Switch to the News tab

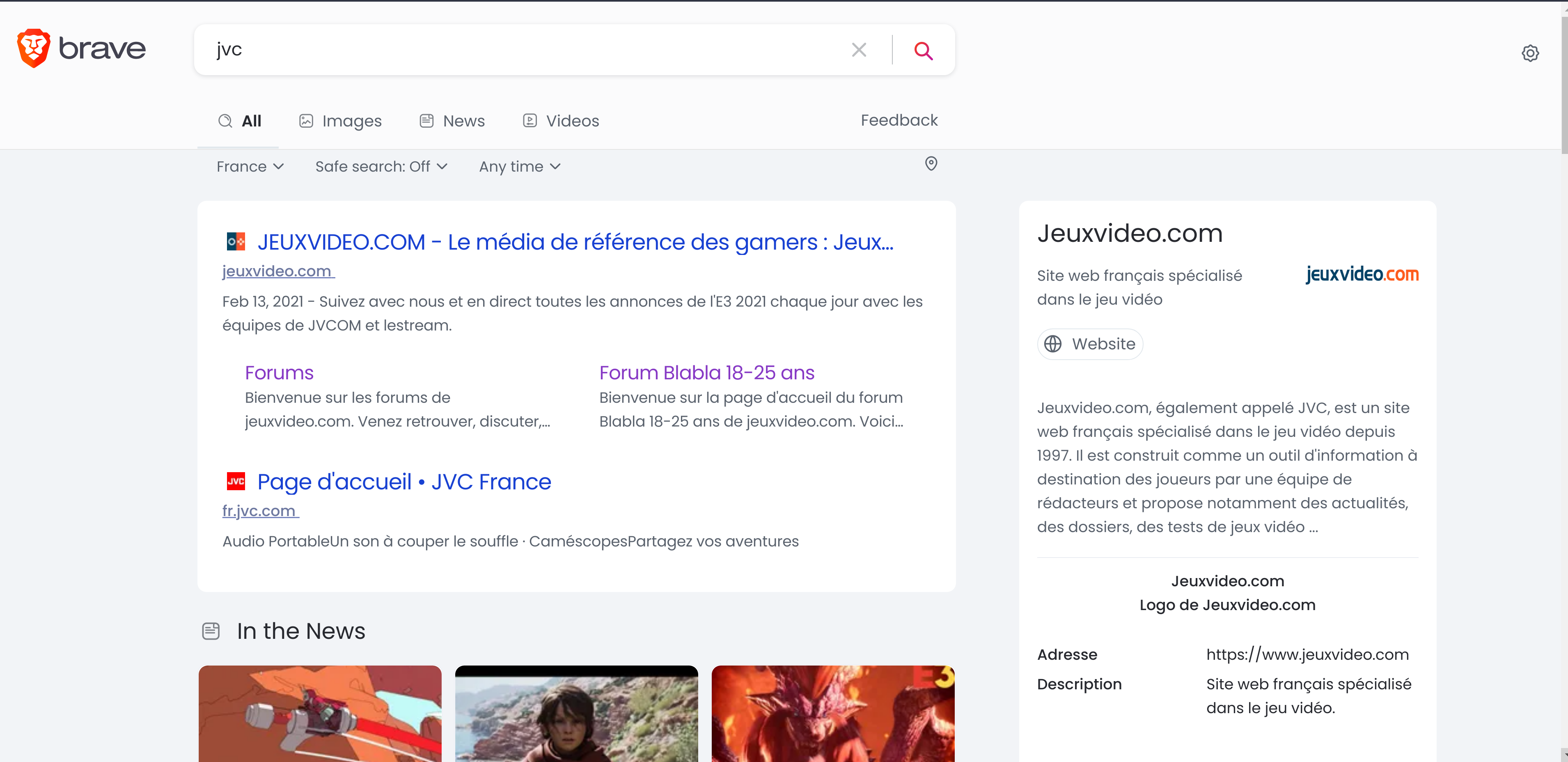(x=452, y=121)
